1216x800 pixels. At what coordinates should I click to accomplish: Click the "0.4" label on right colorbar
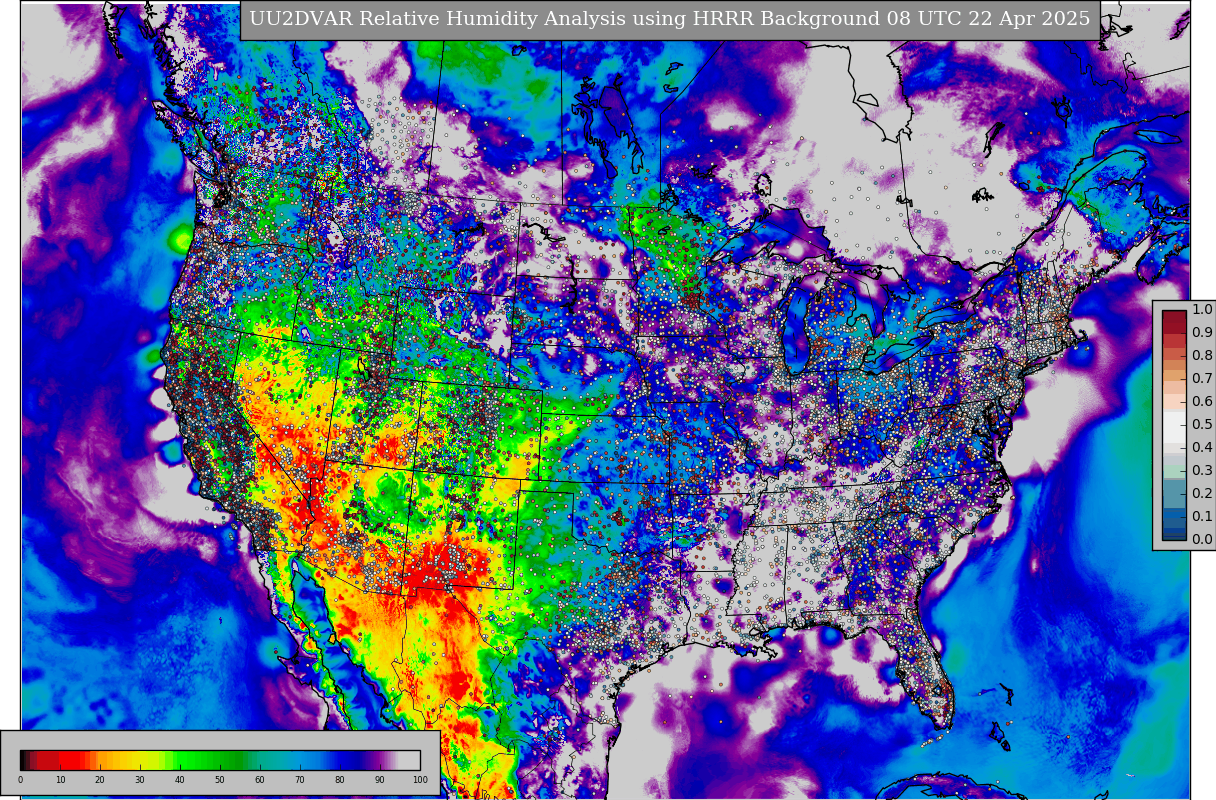click(x=1202, y=447)
